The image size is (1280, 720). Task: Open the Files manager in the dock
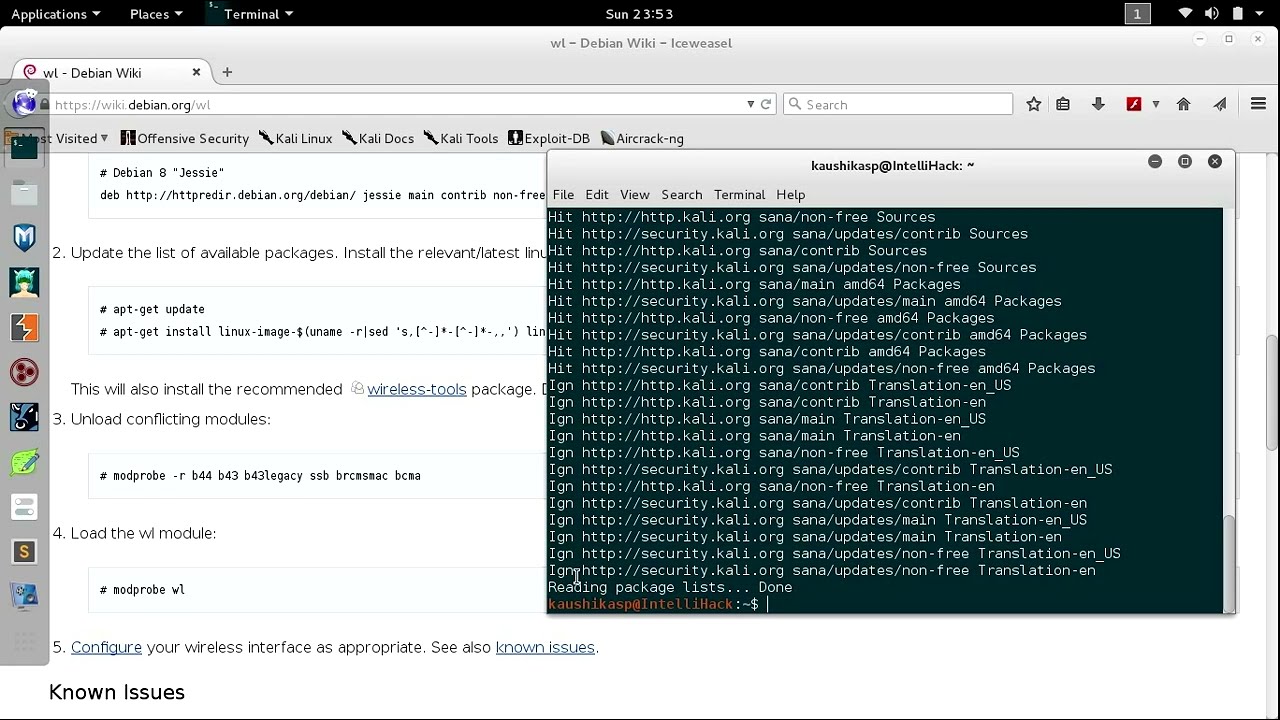tap(24, 192)
